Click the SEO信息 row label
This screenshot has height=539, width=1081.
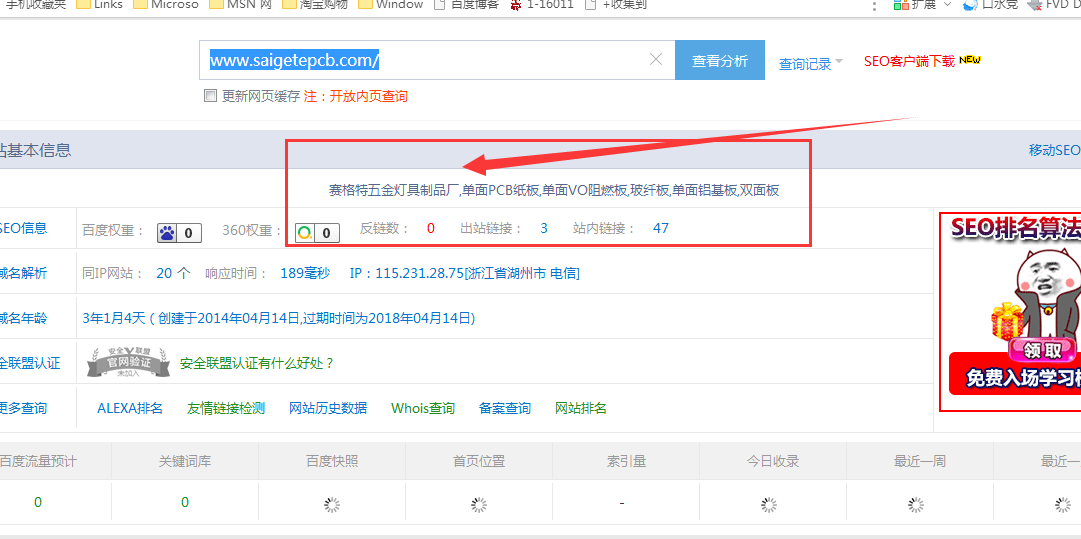(23, 228)
